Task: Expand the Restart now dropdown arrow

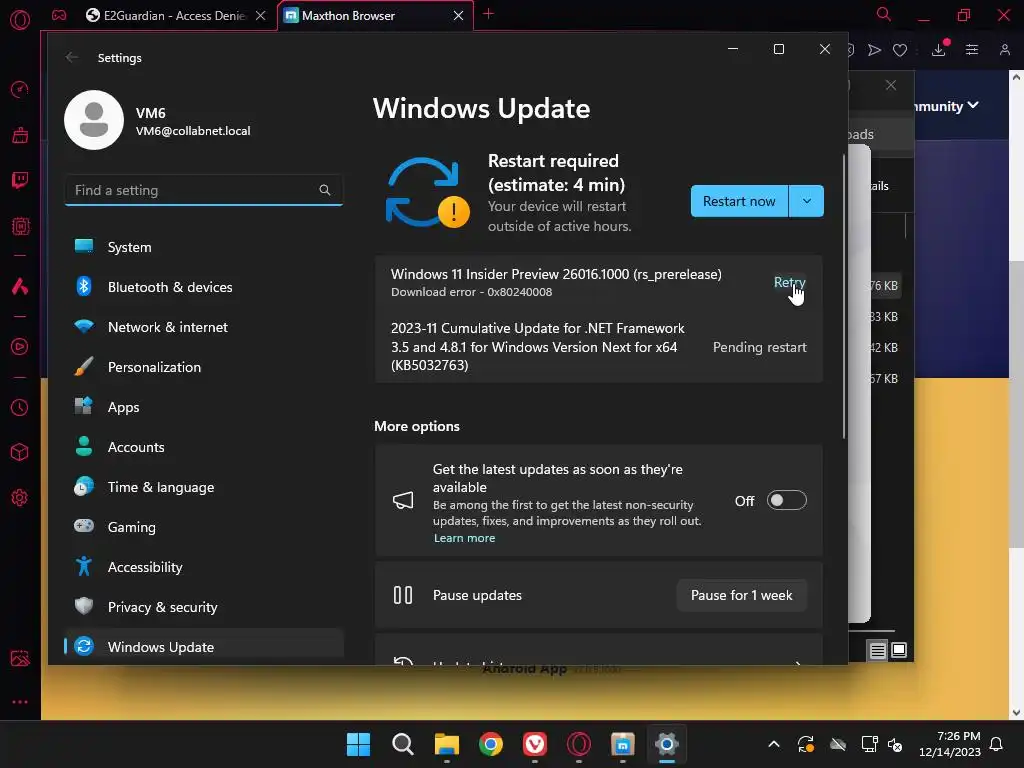Action: click(x=807, y=201)
